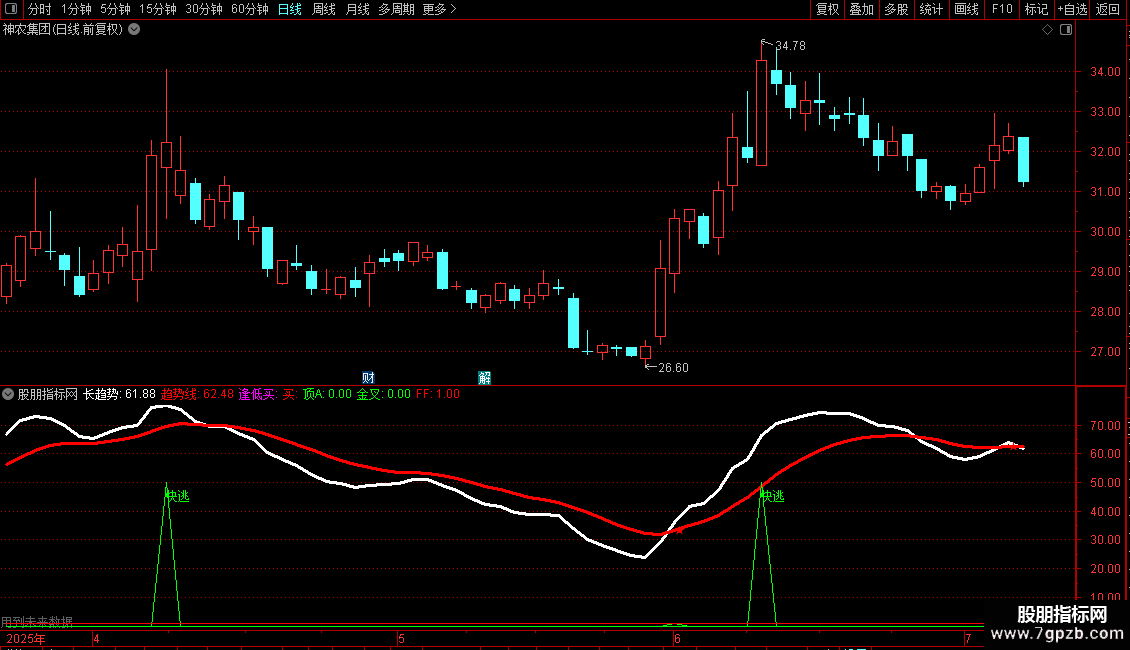Expand dropdown beside 神农集团 title
Screen dimensions: 1130x650
point(134,30)
